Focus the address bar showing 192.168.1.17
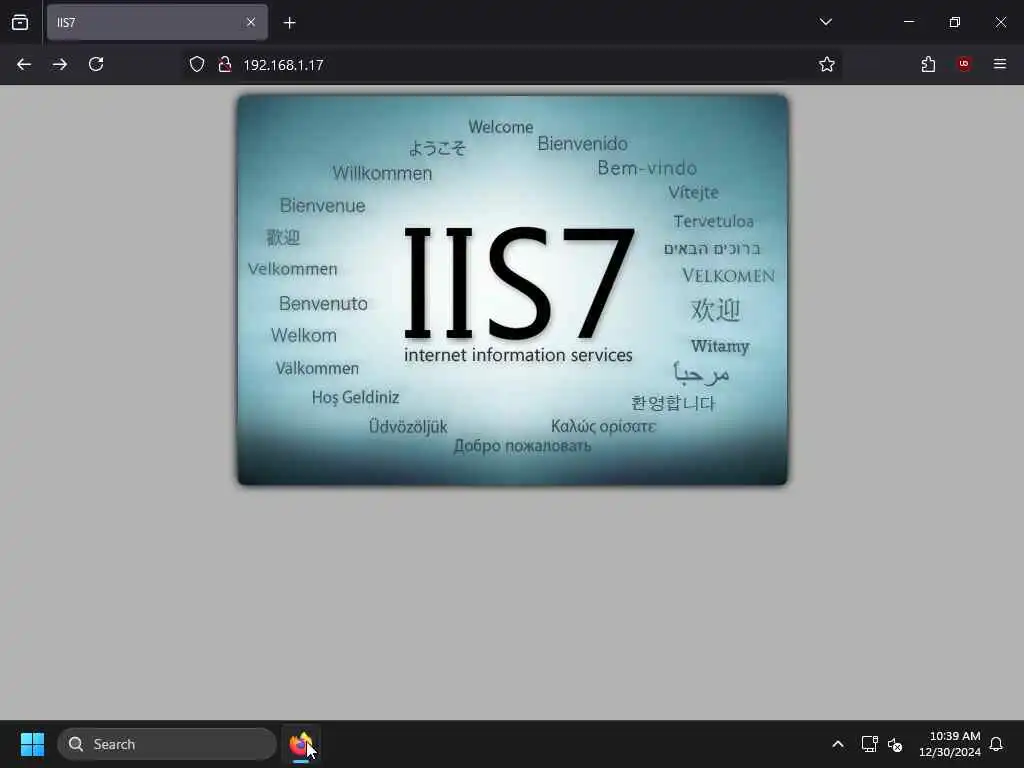This screenshot has height=768, width=1024. click(x=511, y=64)
